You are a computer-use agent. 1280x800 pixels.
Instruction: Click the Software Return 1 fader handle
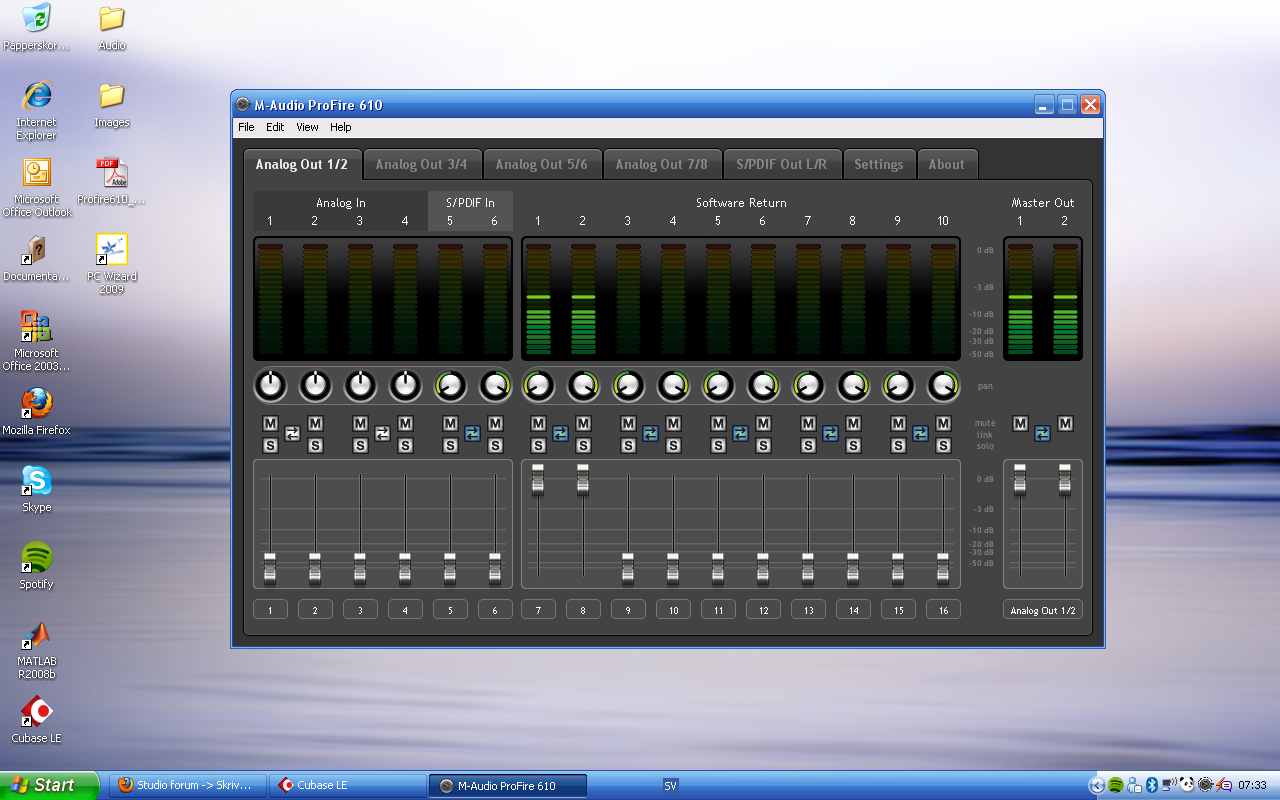click(x=538, y=479)
